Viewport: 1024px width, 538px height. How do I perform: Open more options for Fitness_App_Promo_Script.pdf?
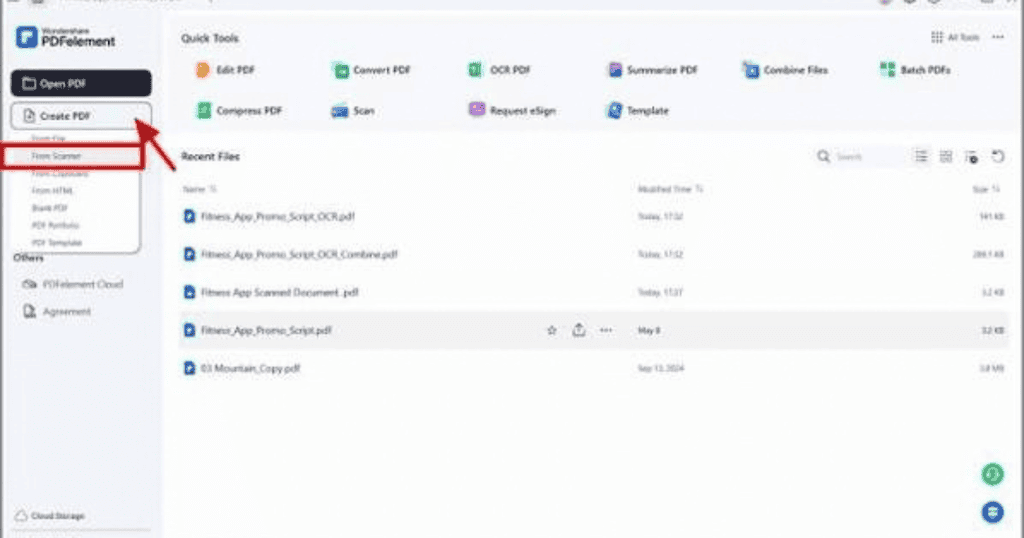point(606,330)
